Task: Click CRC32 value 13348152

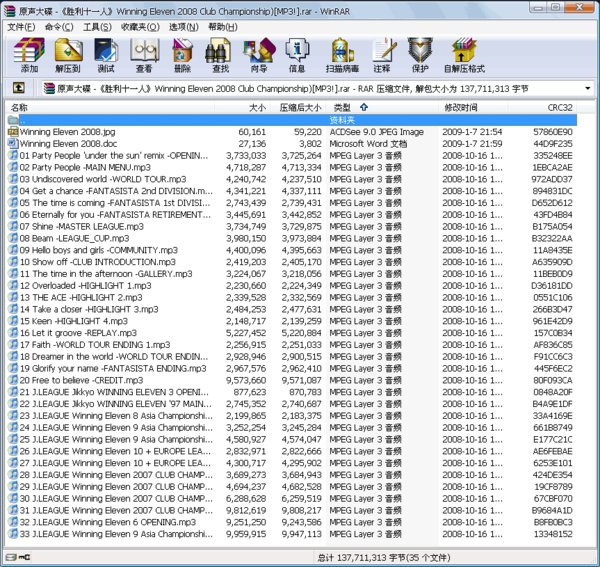Action: [553, 534]
